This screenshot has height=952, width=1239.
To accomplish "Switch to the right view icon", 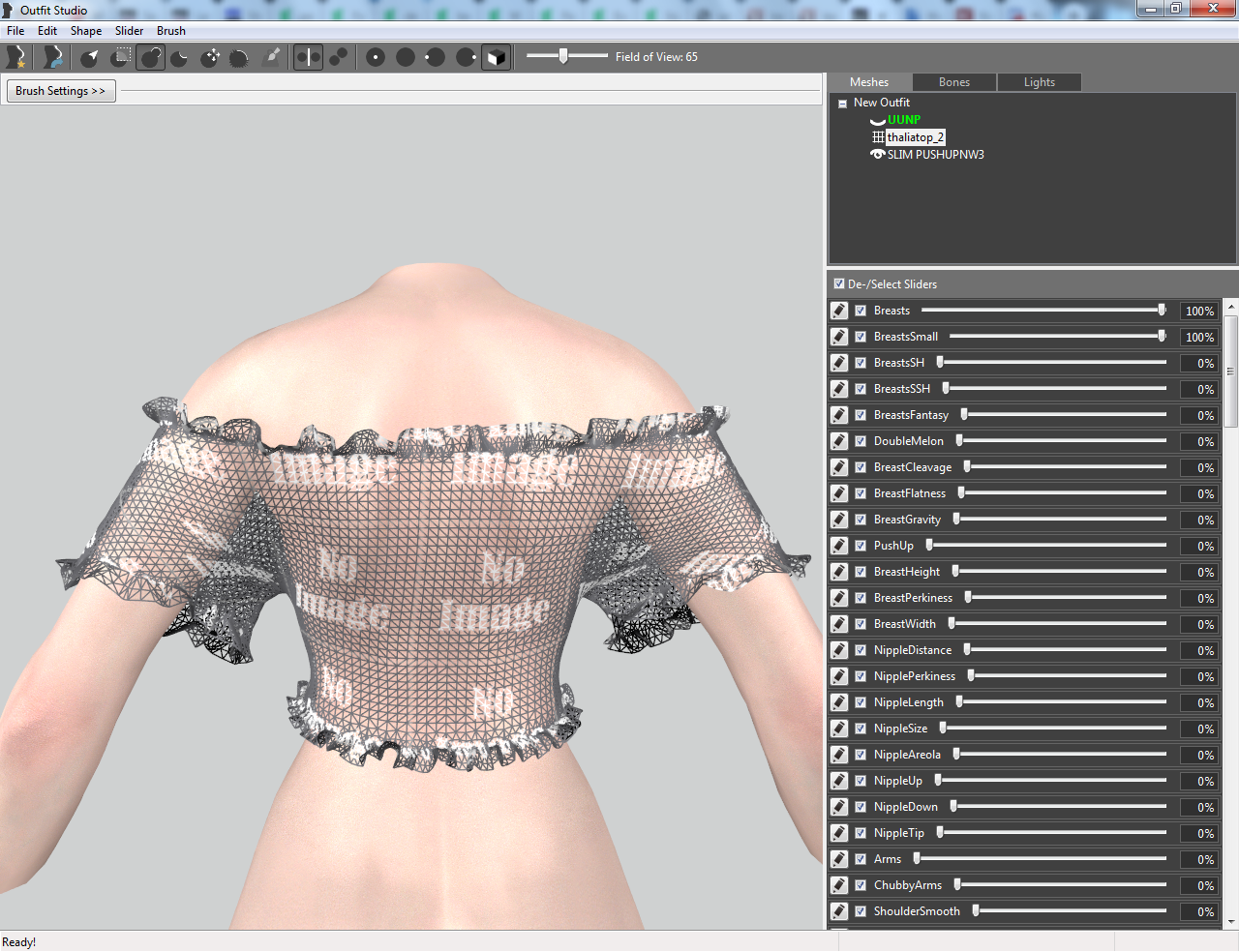I will click(x=466, y=57).
